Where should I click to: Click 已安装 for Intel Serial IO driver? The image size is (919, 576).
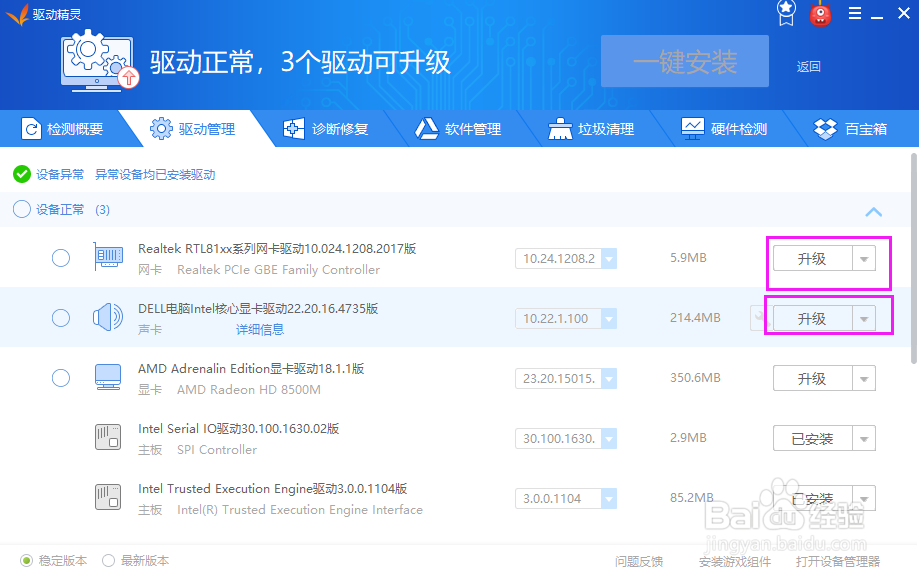pyautogui.click(x=812, y=438)
